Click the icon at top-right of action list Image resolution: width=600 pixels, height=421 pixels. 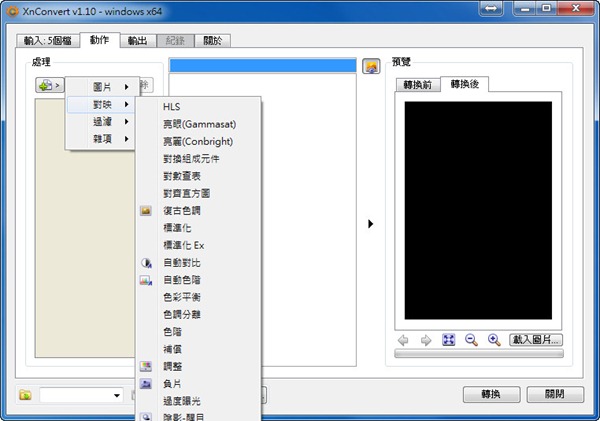tap(371, 66)
